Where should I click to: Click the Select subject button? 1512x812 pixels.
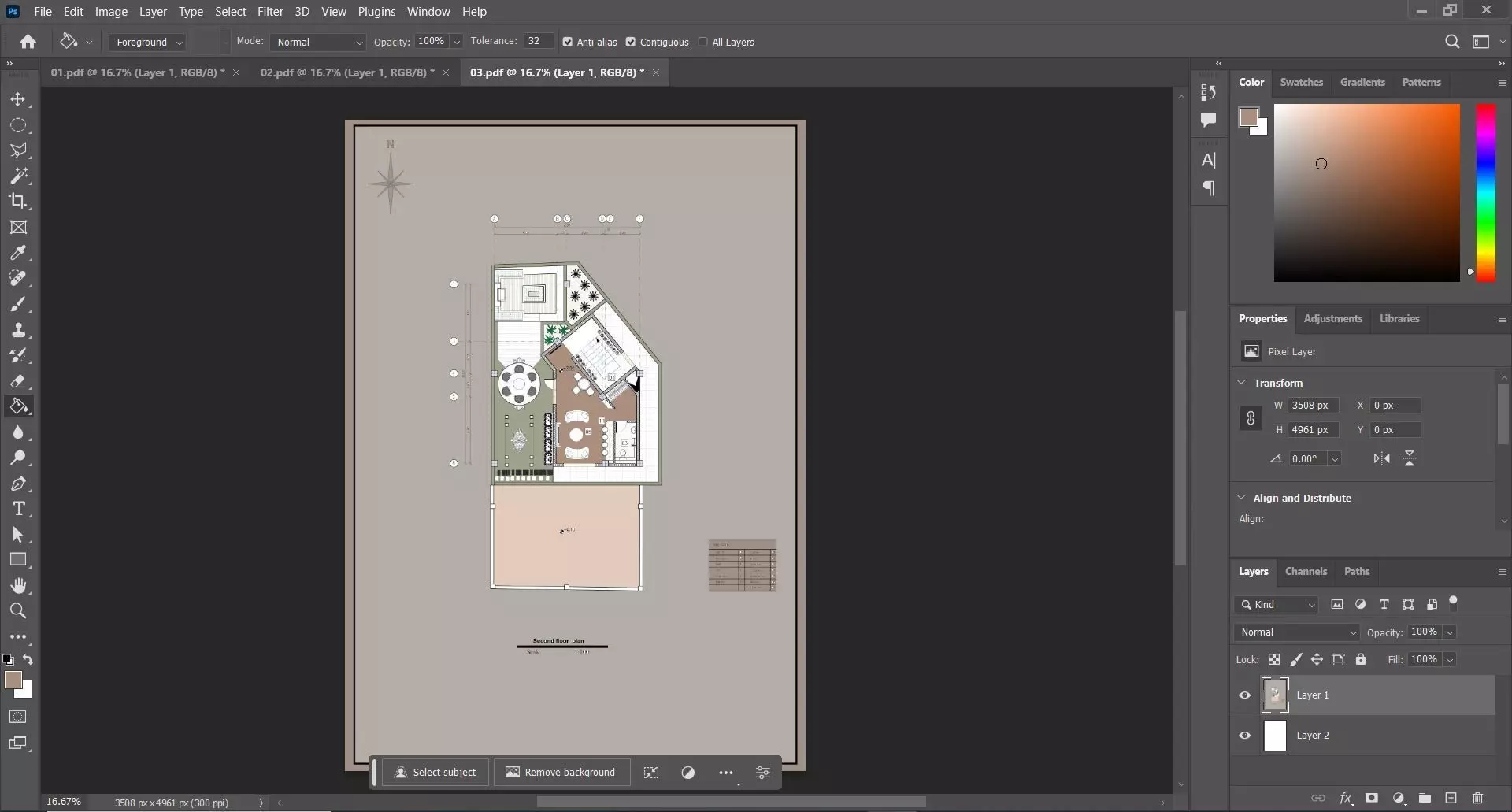coord(435,773)
